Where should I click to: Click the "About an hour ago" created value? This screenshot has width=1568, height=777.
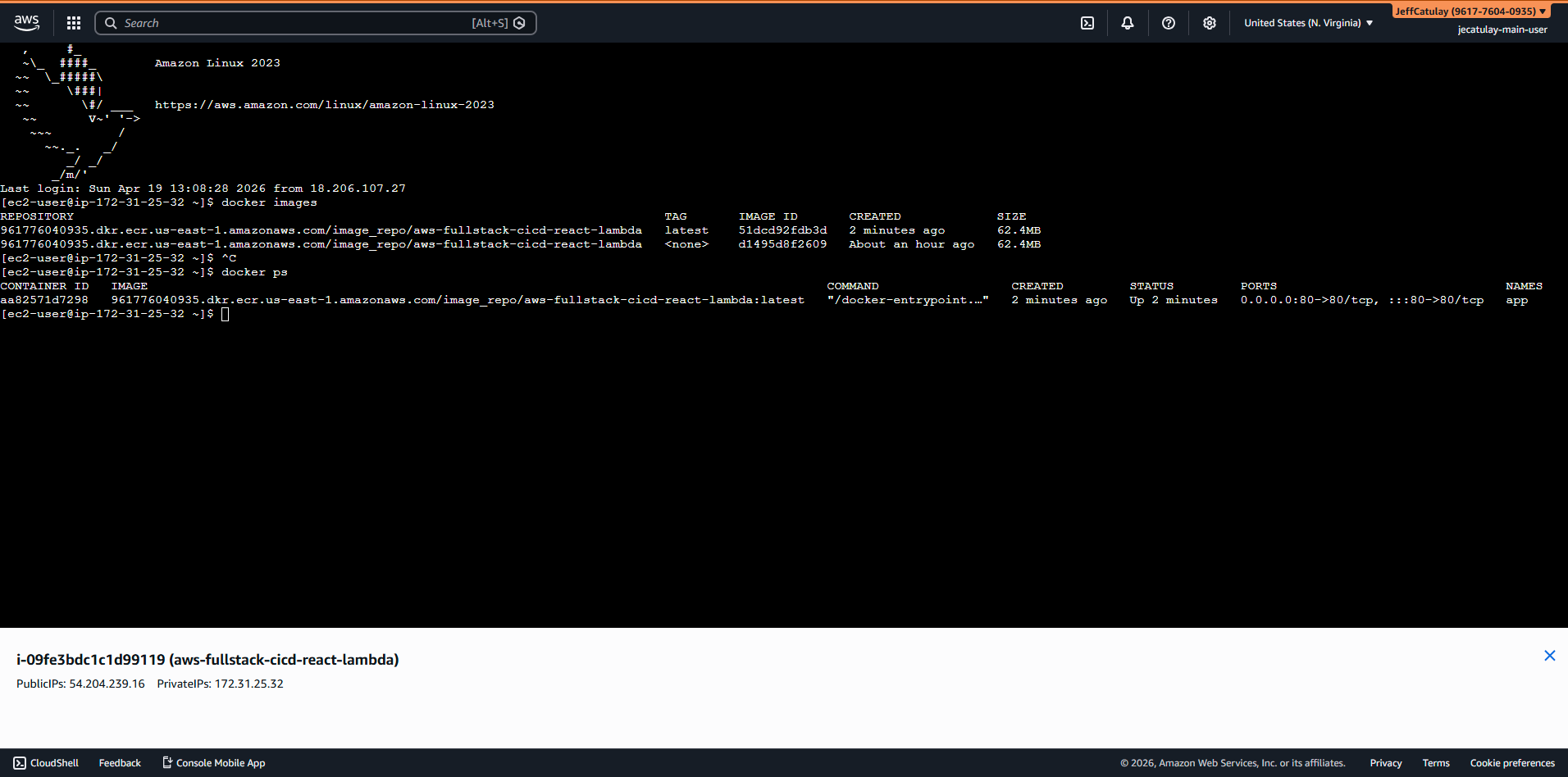tap(912, 244)
